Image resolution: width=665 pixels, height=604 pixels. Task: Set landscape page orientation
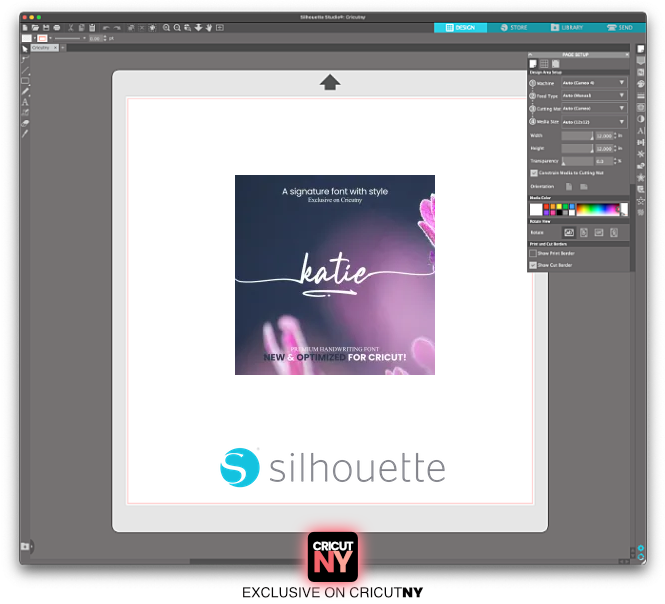pos(584,187)
